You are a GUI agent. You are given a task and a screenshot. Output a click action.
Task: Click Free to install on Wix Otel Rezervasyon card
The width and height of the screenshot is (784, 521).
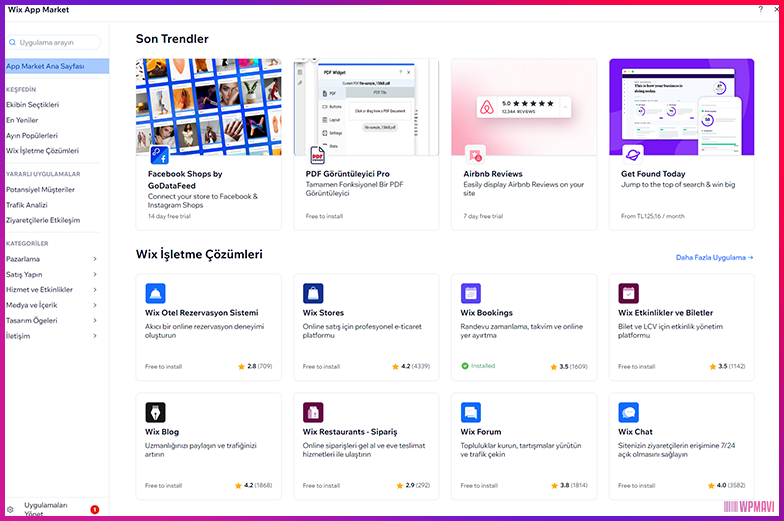tap(164, 366)
